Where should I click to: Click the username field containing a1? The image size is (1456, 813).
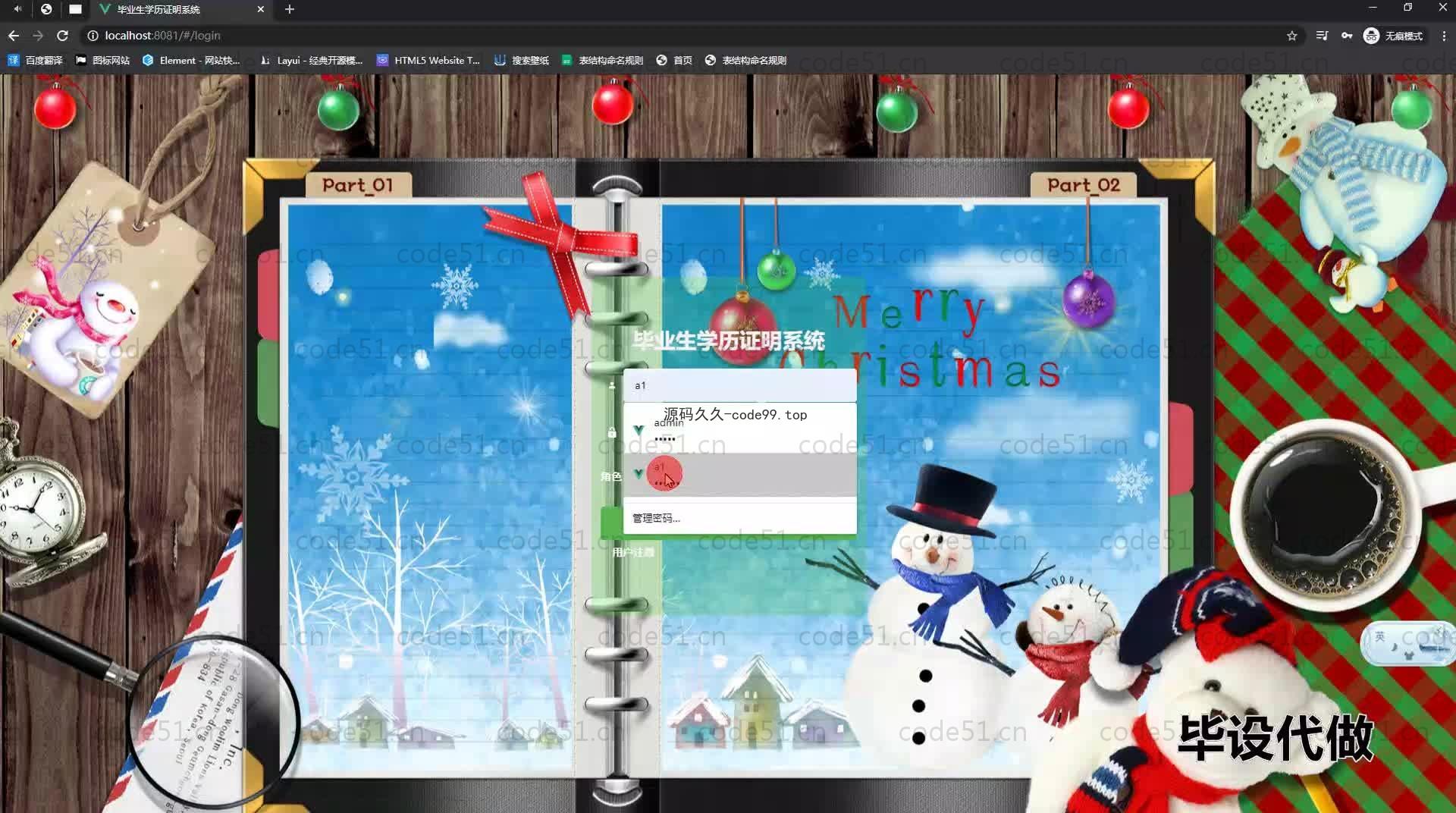[x=739, y=385]
